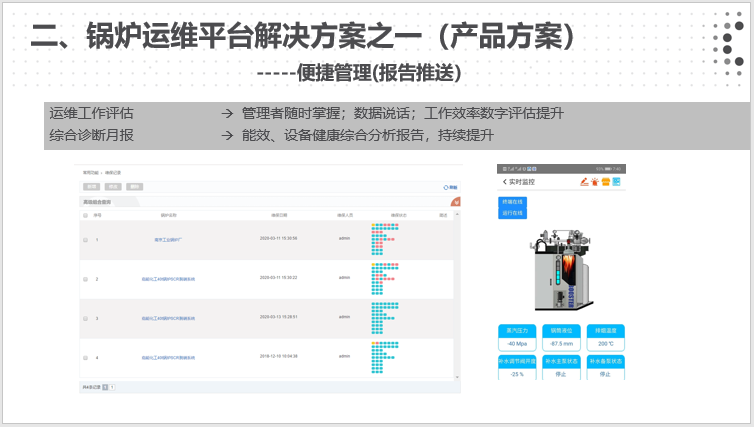754x427 pixels.
Task: Tick the checkbox for row 1
Action: click(x=86, y=239)
